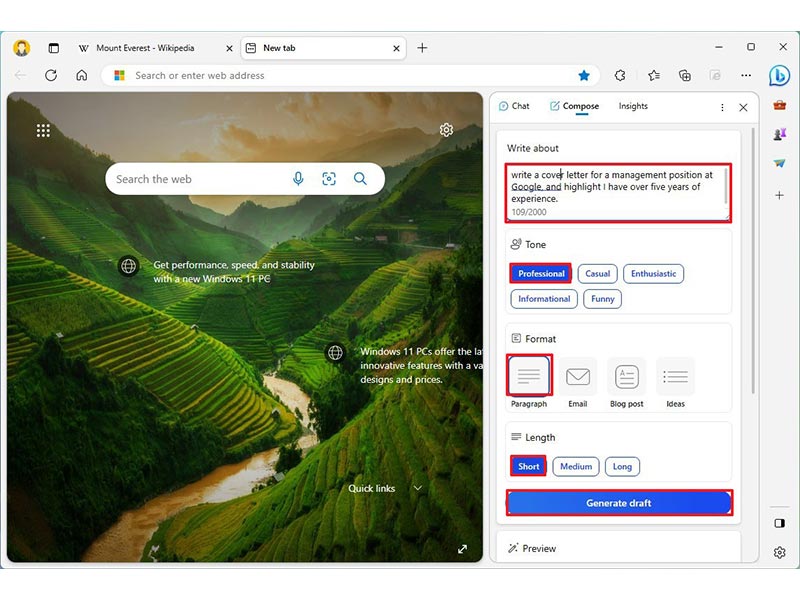Image resolution: width=800 pixels, height=600 pixels.
Task: Select the Professional tone
Action: [x=541, y=273]
